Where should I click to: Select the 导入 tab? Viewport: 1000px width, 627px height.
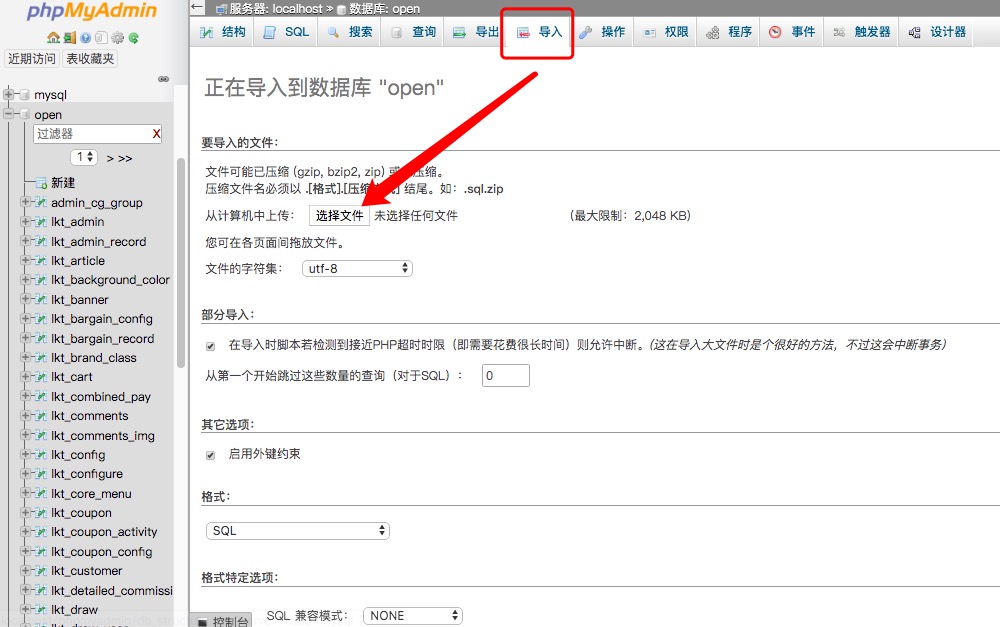click(540, 32)
